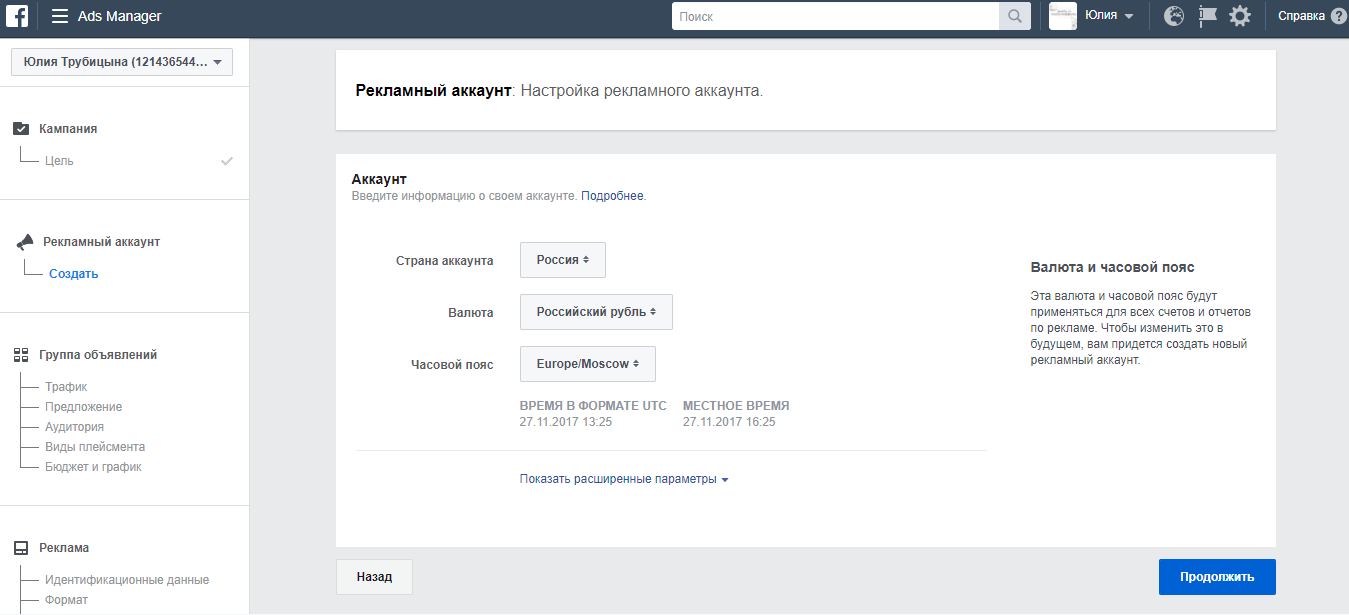
Task: Click into the Поиск search field
Action: coord(835,16)
